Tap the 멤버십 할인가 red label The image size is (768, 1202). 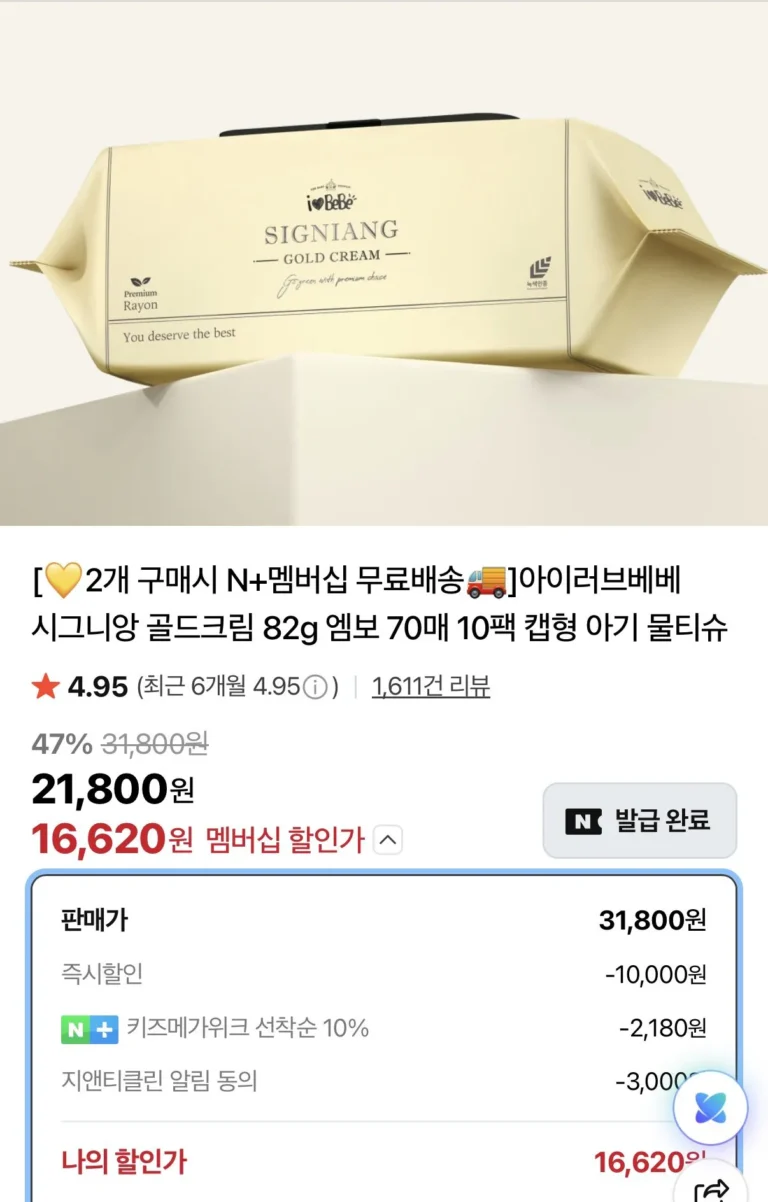pos(285,841)
